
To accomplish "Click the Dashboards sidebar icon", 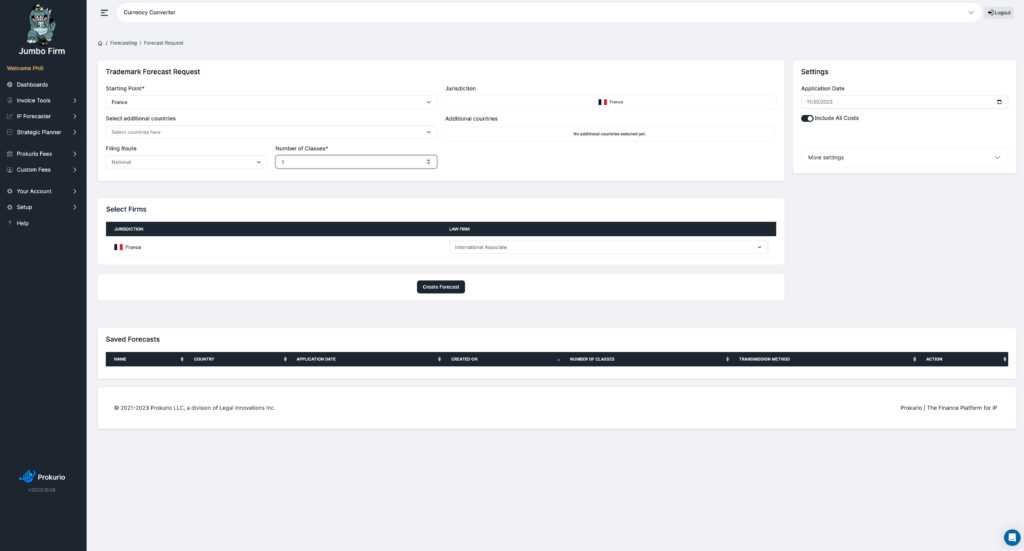I will pyautogui.click(x=10, y=85).
